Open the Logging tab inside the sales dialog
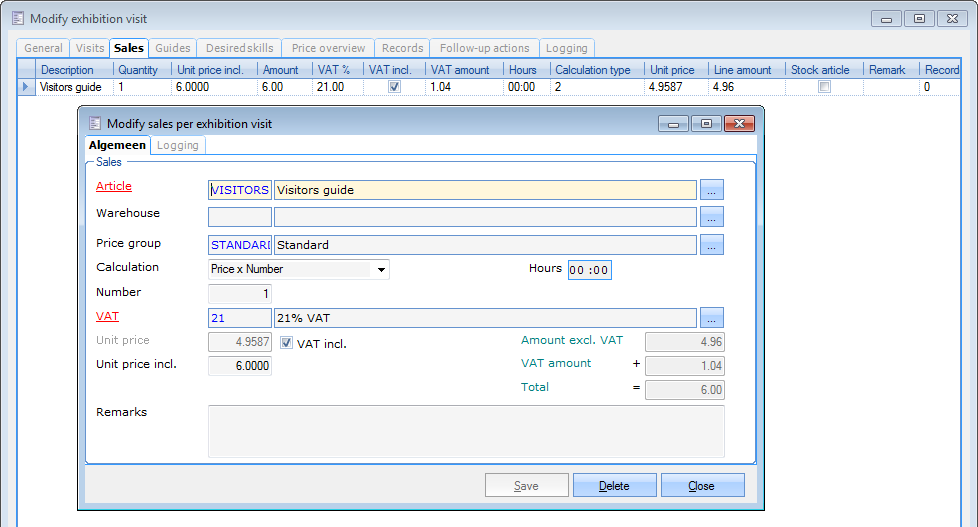 tap(179, 146)
